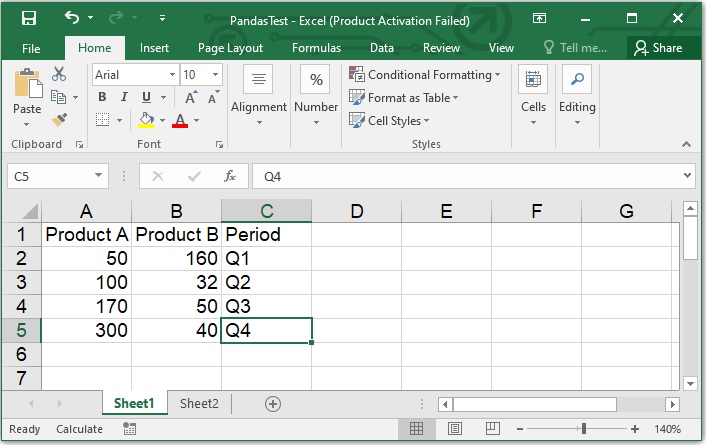Click the Insert Function fx icon
The width and height of the screenshot is (706, 445).
click(x=229, y=176)
